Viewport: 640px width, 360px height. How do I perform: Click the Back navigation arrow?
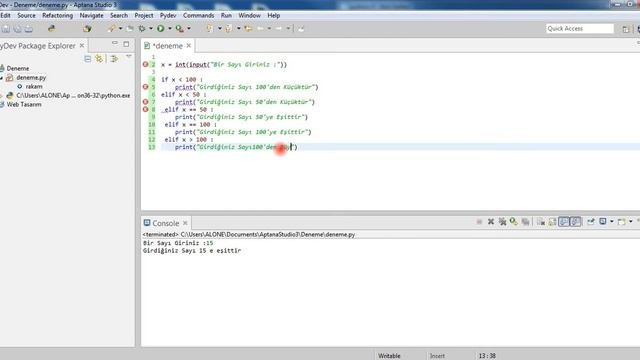[x=260, y=29]
